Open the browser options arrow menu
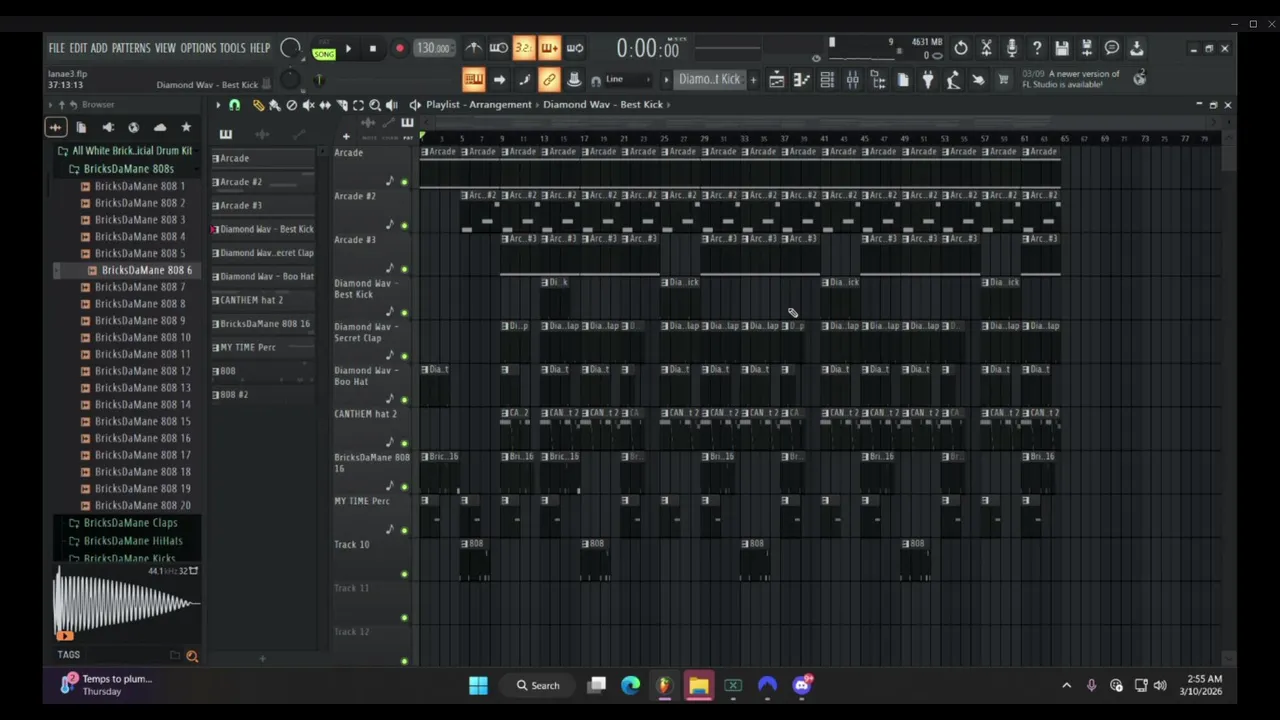The width and height of the screenshot is (1280, 720). (x=50, y=104)
